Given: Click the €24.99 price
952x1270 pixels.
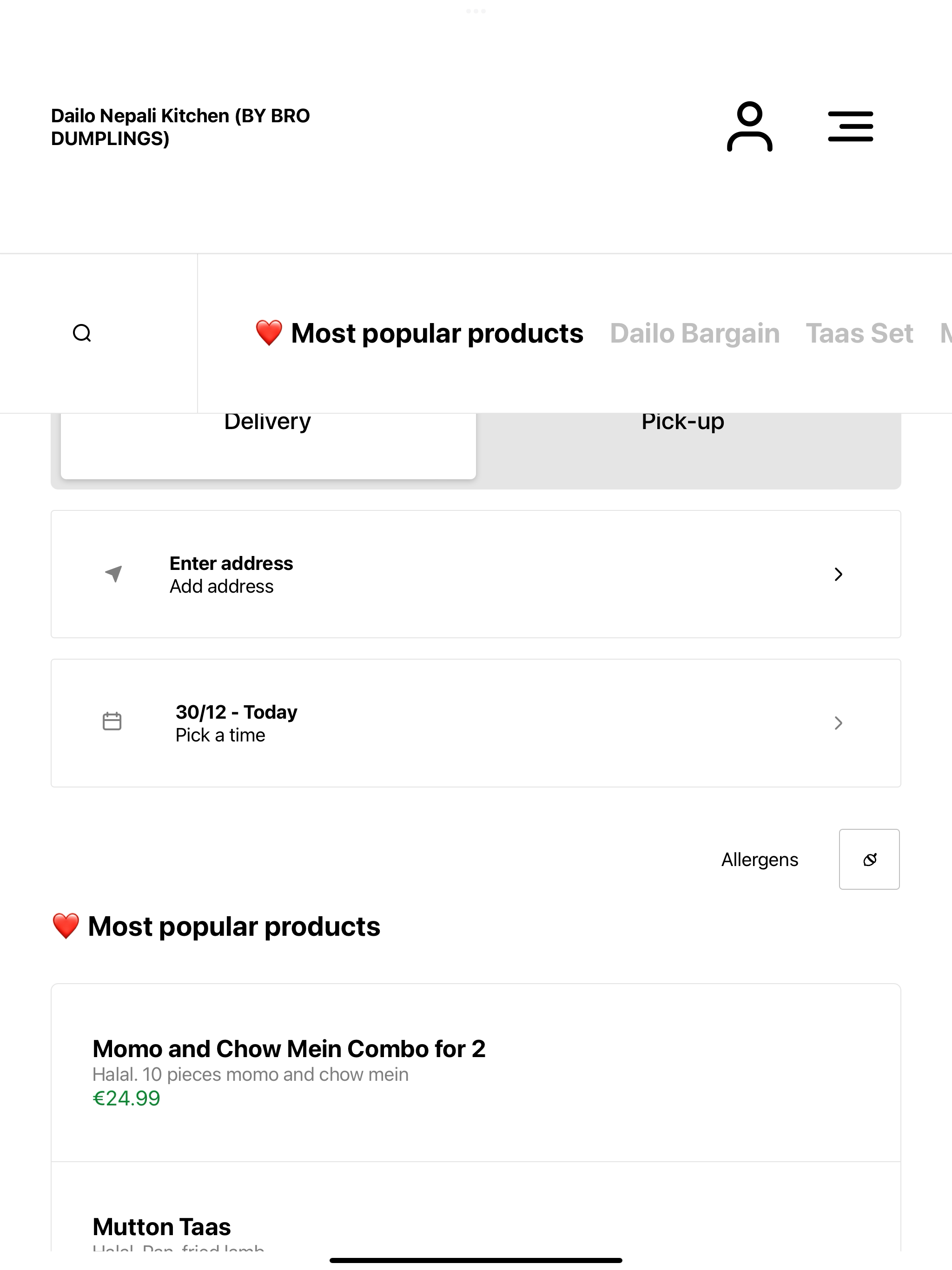Looking at the screenshot, I should click(126, 1098).
